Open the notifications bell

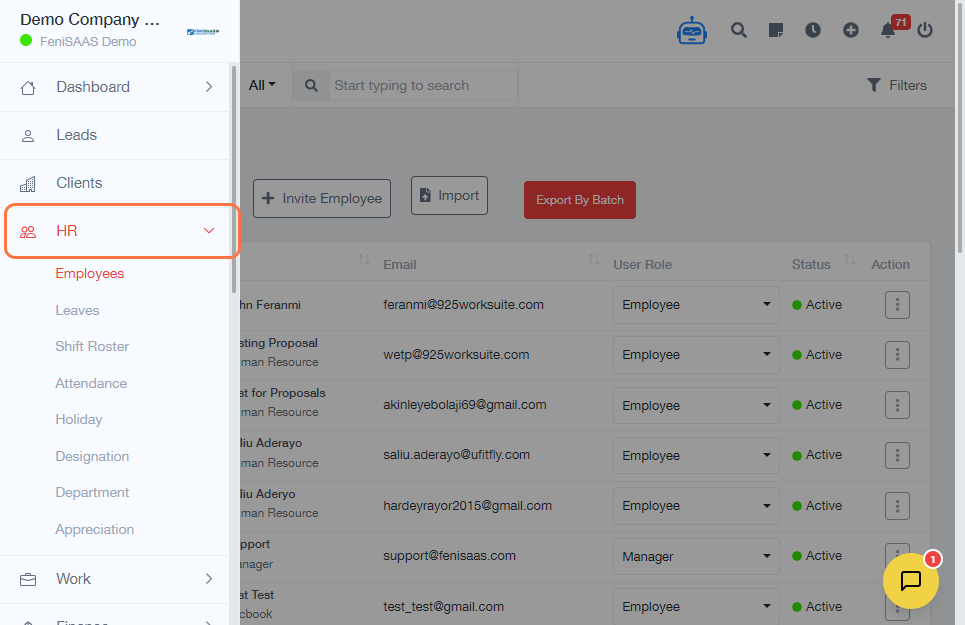888,30
